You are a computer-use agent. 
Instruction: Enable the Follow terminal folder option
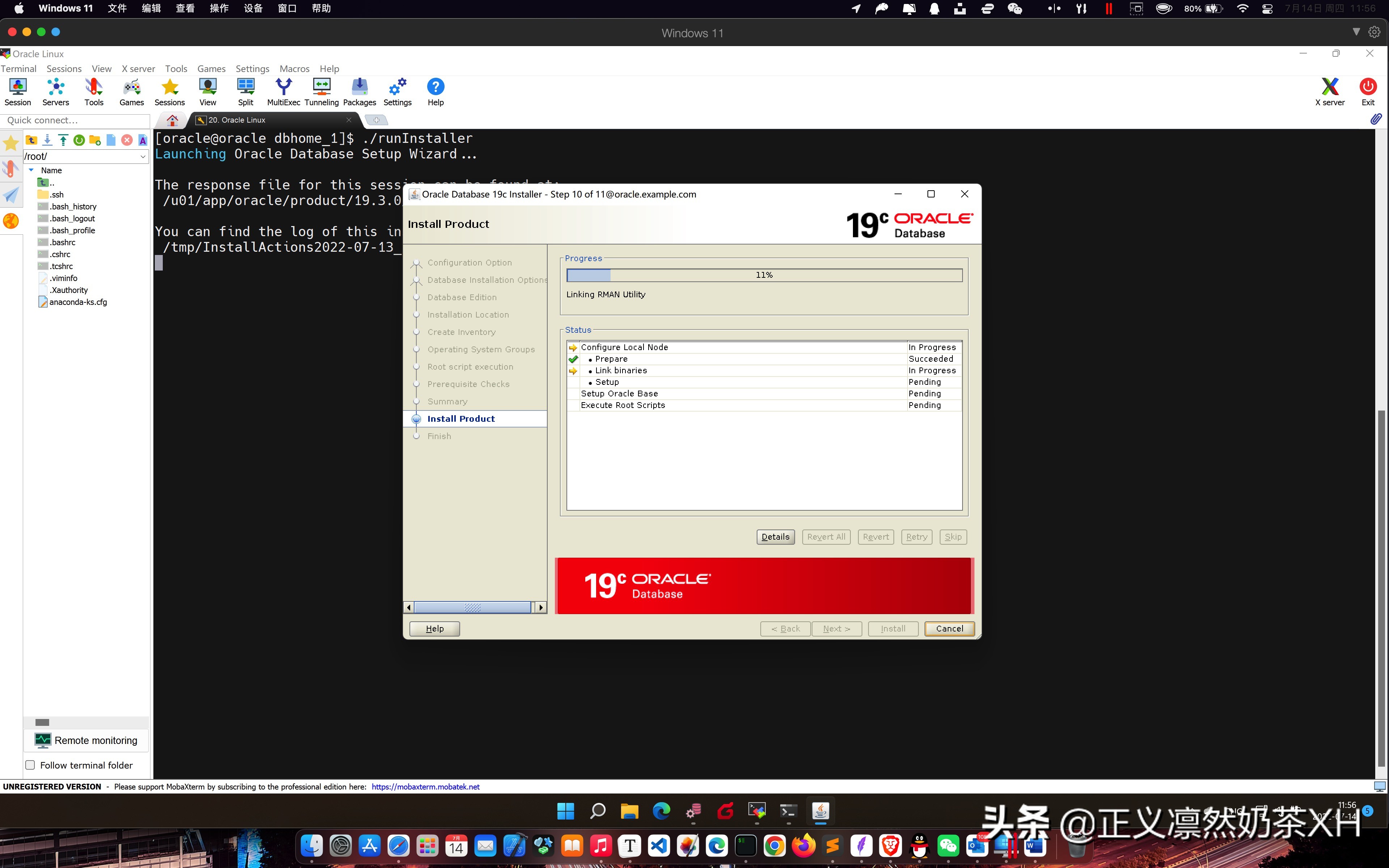[30, 765]
